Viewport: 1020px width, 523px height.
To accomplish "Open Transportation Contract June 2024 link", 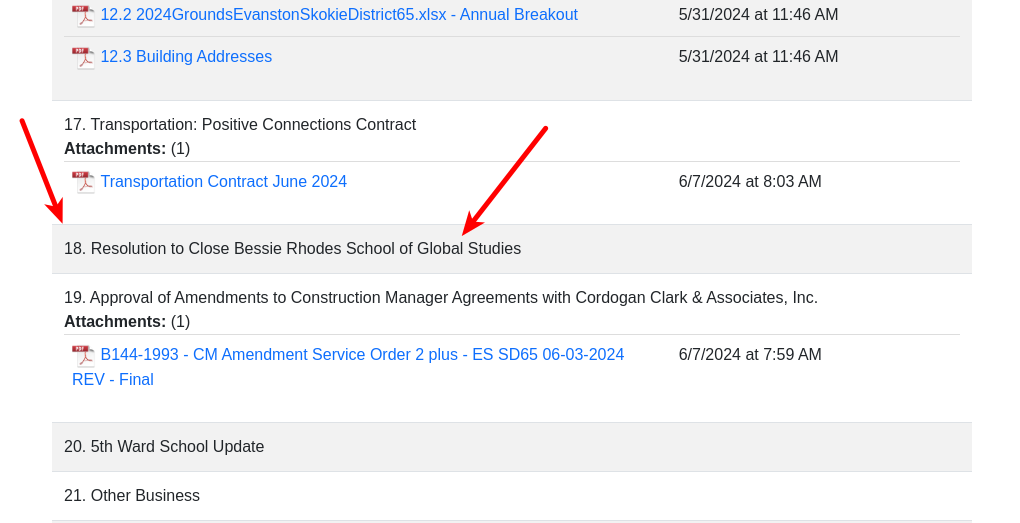I will [x=224, y=181].
